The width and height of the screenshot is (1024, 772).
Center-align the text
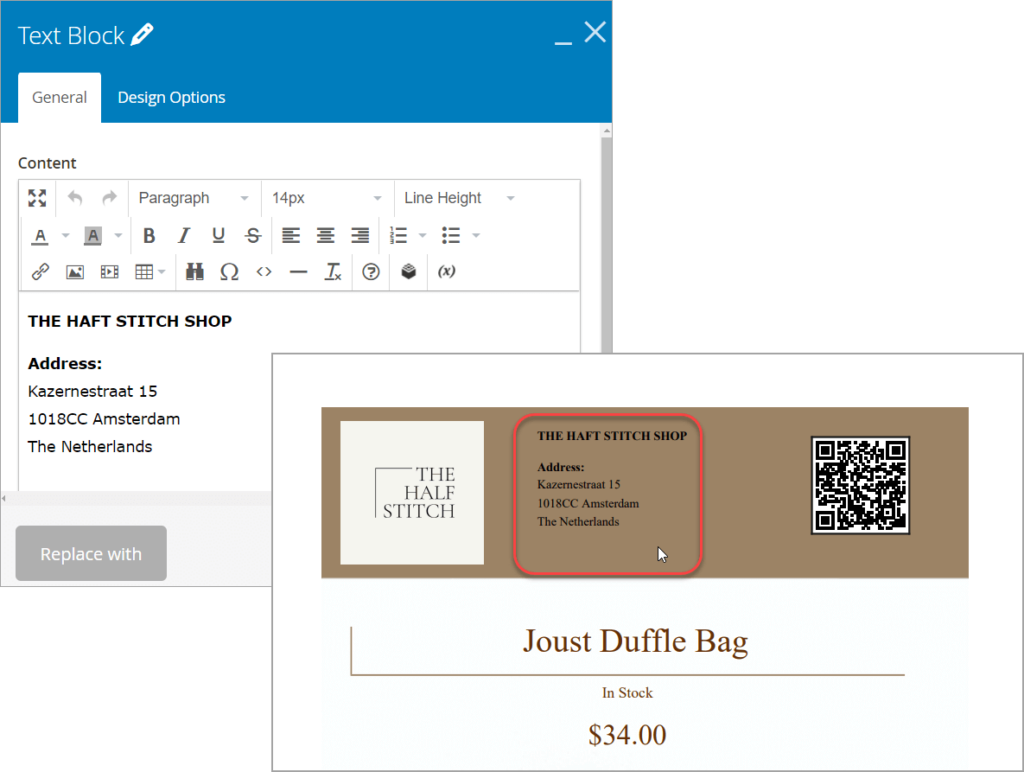325,236
